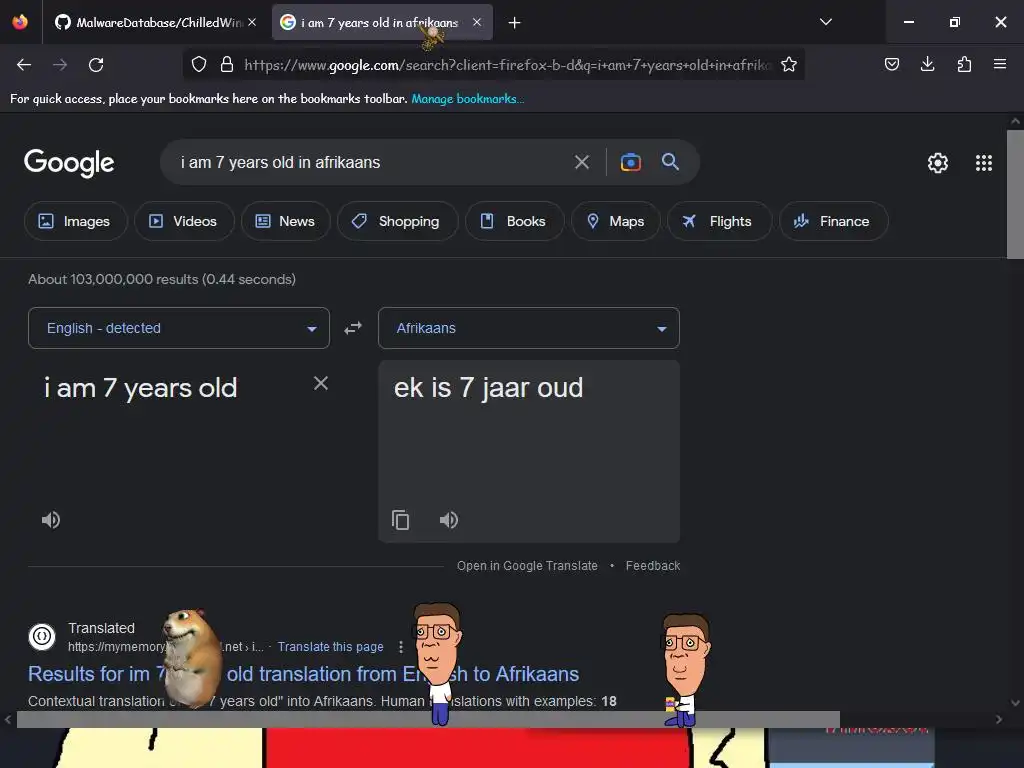The height and width of the screenshot is (768, 1024).
Task: Filter results by Finance
Action: click(833, 221)
